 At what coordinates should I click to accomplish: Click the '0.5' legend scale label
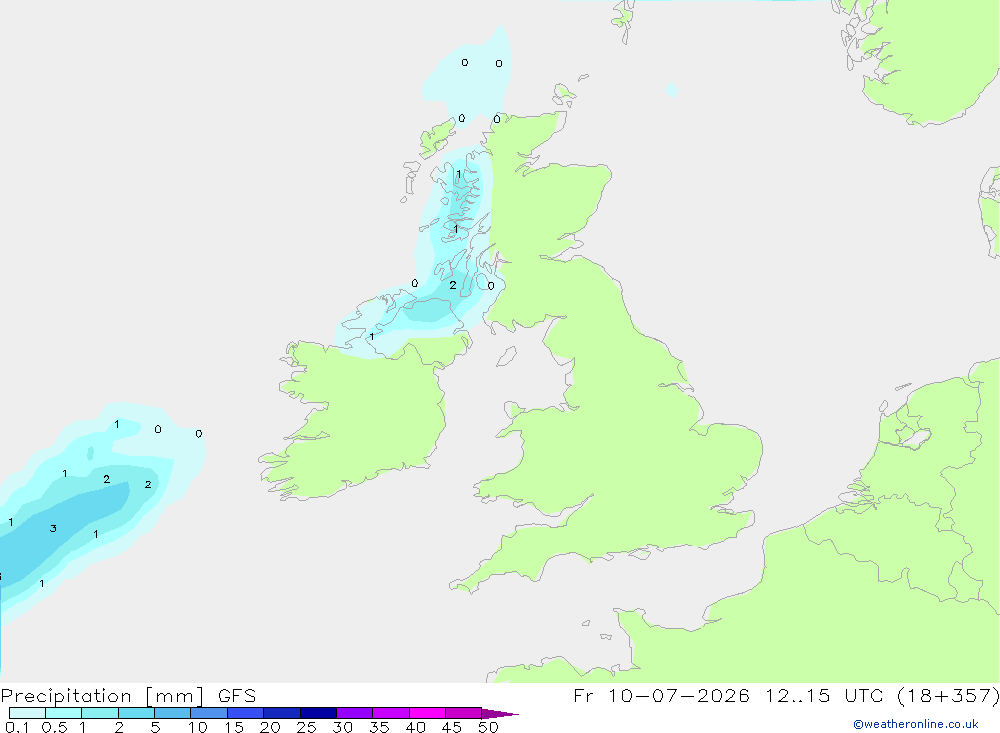pyautogui.click(x=54, y=727)
